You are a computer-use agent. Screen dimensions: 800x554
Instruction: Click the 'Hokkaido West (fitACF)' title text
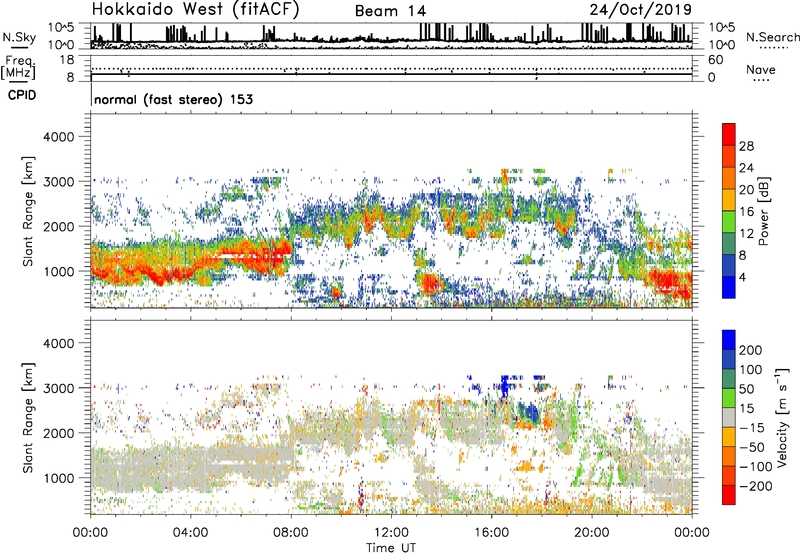click(x=195, y=10)
